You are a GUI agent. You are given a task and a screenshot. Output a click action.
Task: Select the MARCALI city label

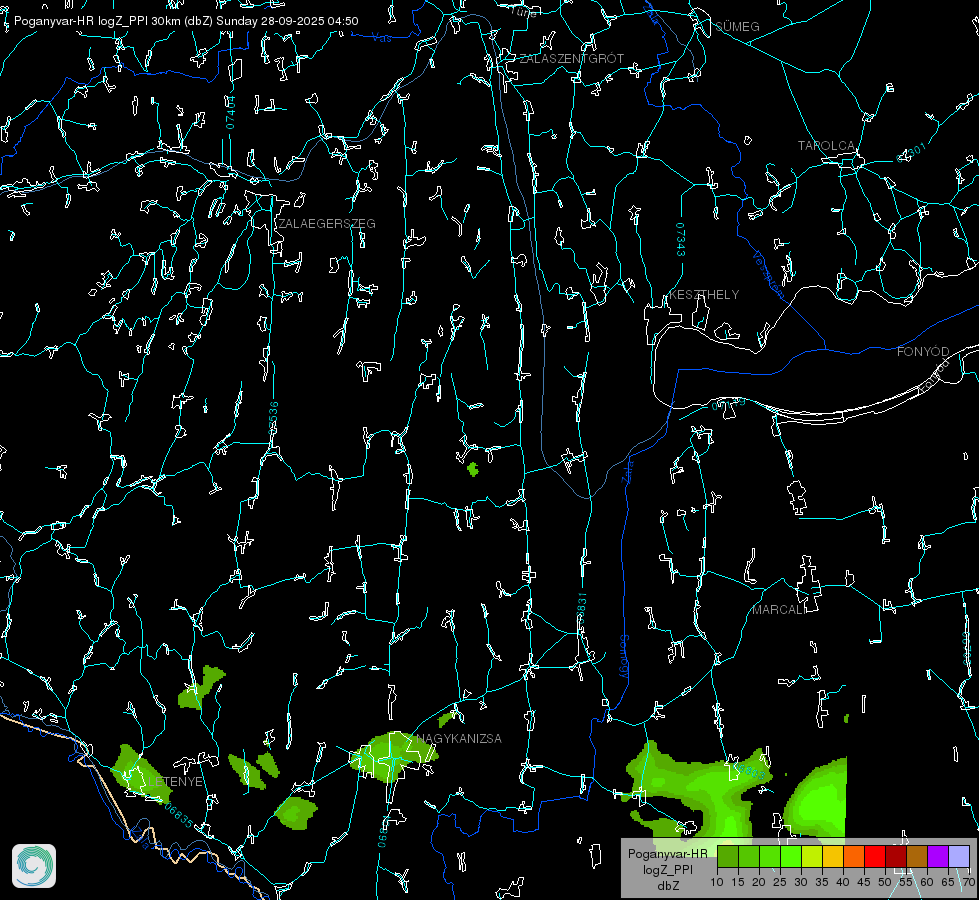tap(779, 610)
